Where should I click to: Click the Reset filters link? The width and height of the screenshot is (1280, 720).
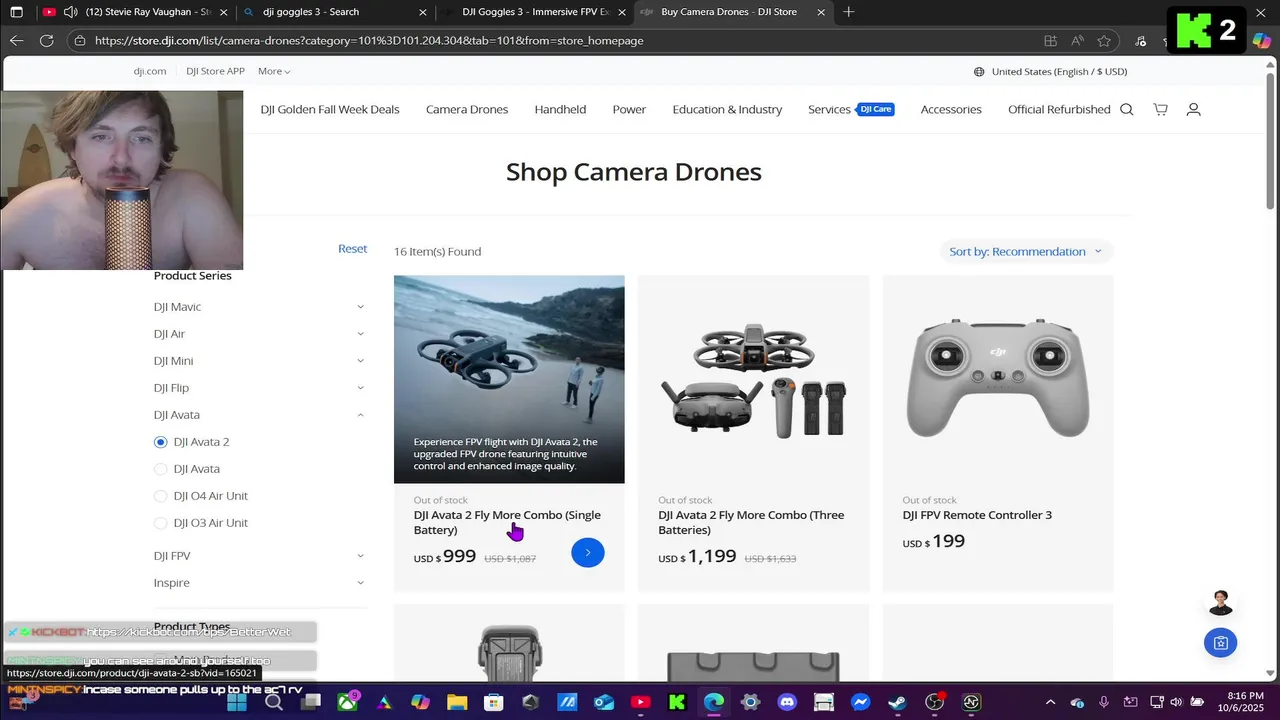[x=352, y=248]
